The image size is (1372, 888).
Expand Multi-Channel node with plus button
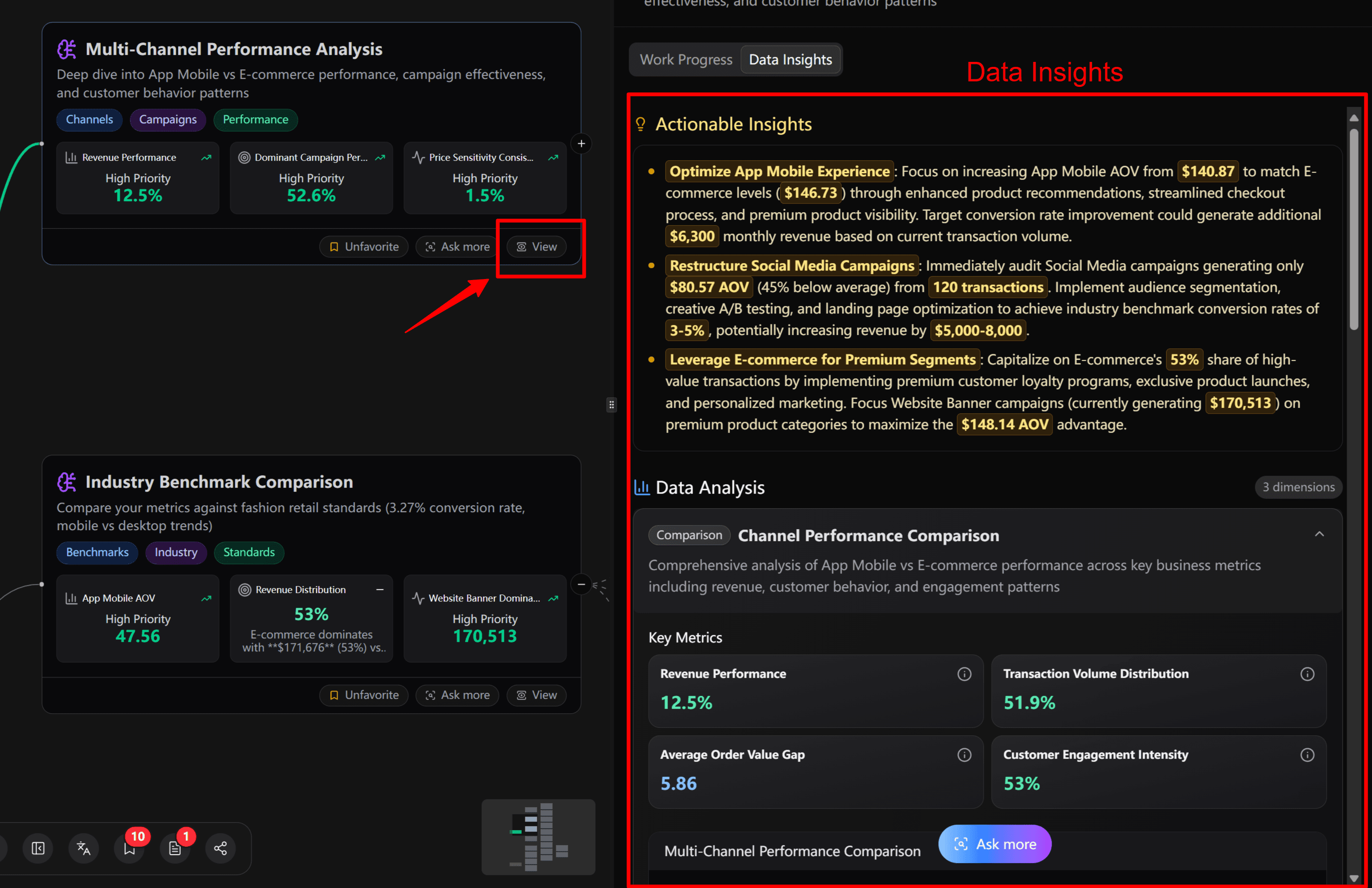point(581,143)
